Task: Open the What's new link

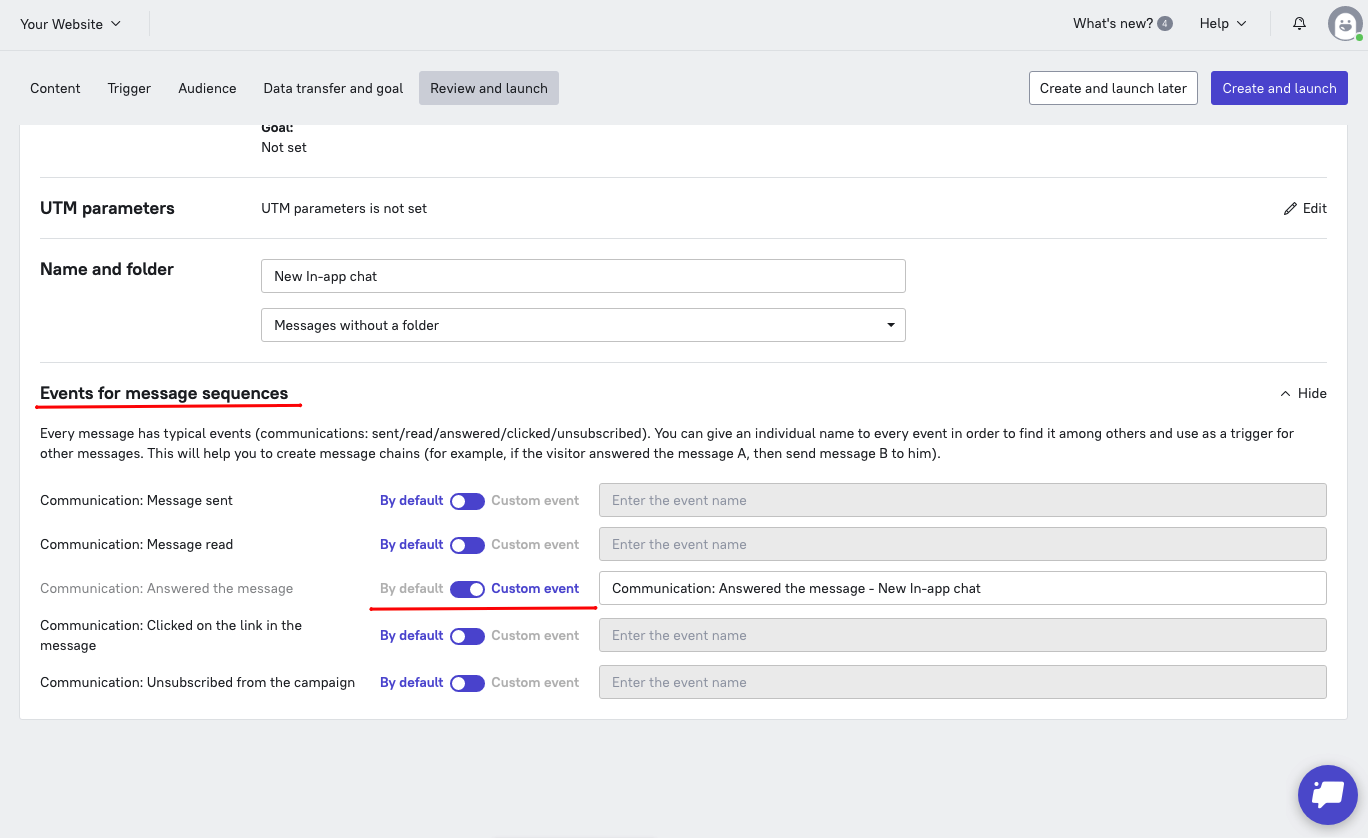Action: tap(1112, 24)
